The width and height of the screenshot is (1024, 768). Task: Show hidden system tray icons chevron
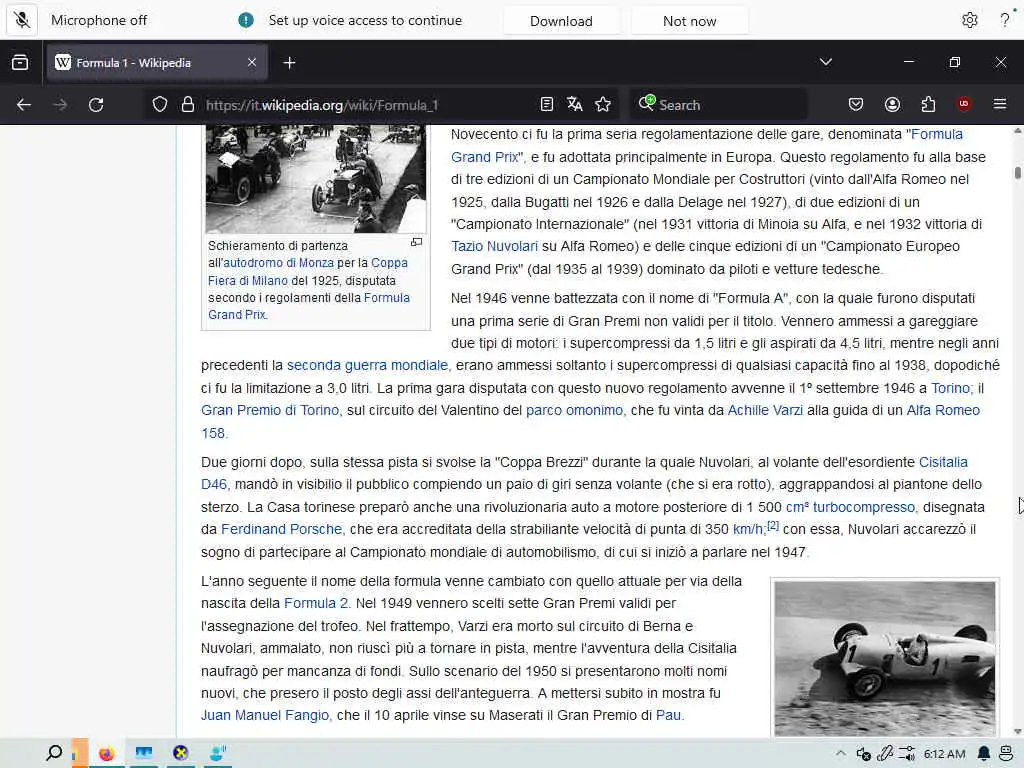click(840, 753)
